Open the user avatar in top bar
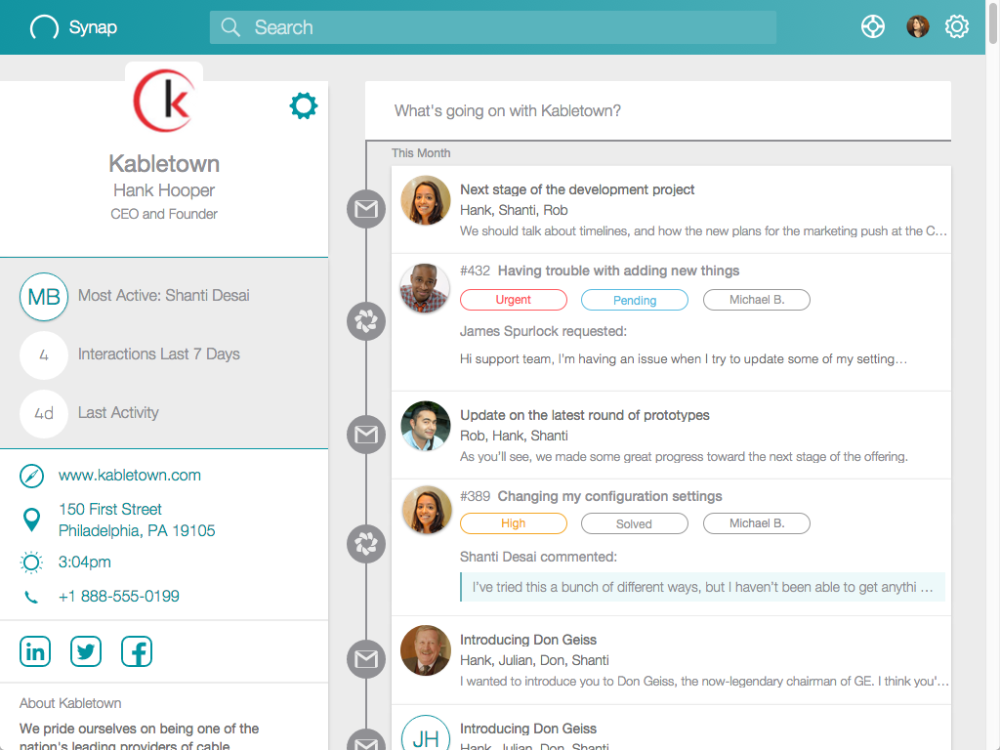1000x750 pixels. coord(918,27)
